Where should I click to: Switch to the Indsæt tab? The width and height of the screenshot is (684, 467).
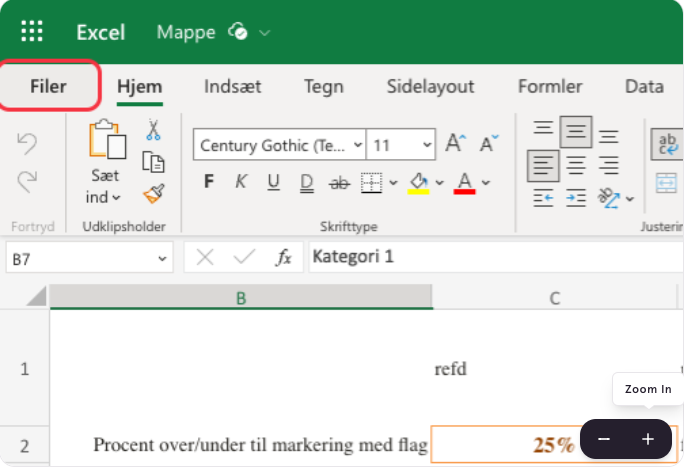click(x=233, y=87)
